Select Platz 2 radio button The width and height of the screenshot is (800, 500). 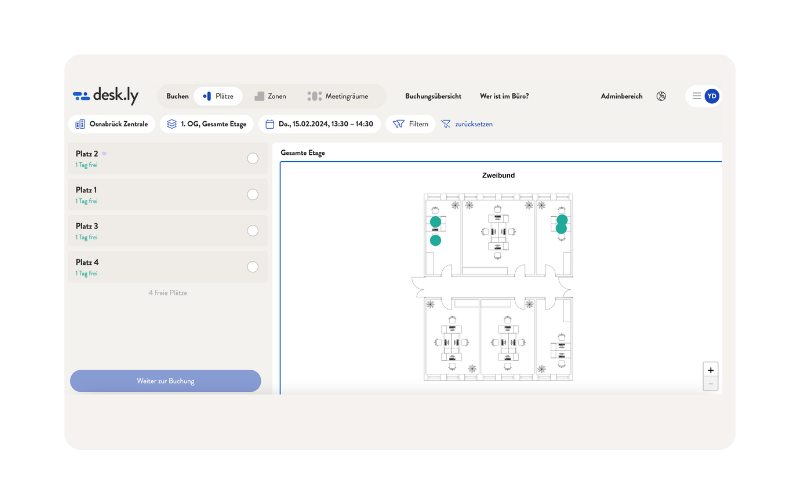[253, 158]
